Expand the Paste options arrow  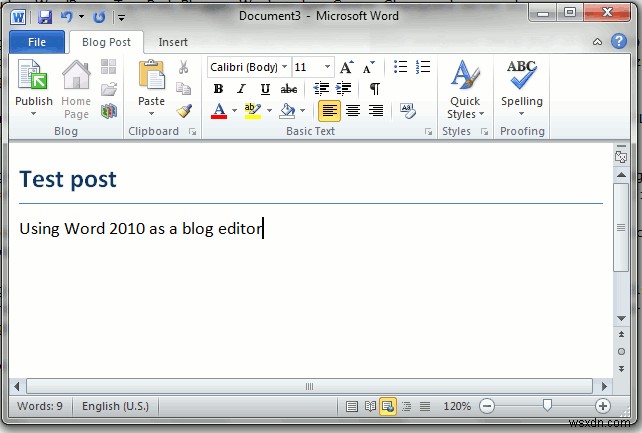(151, 114)
